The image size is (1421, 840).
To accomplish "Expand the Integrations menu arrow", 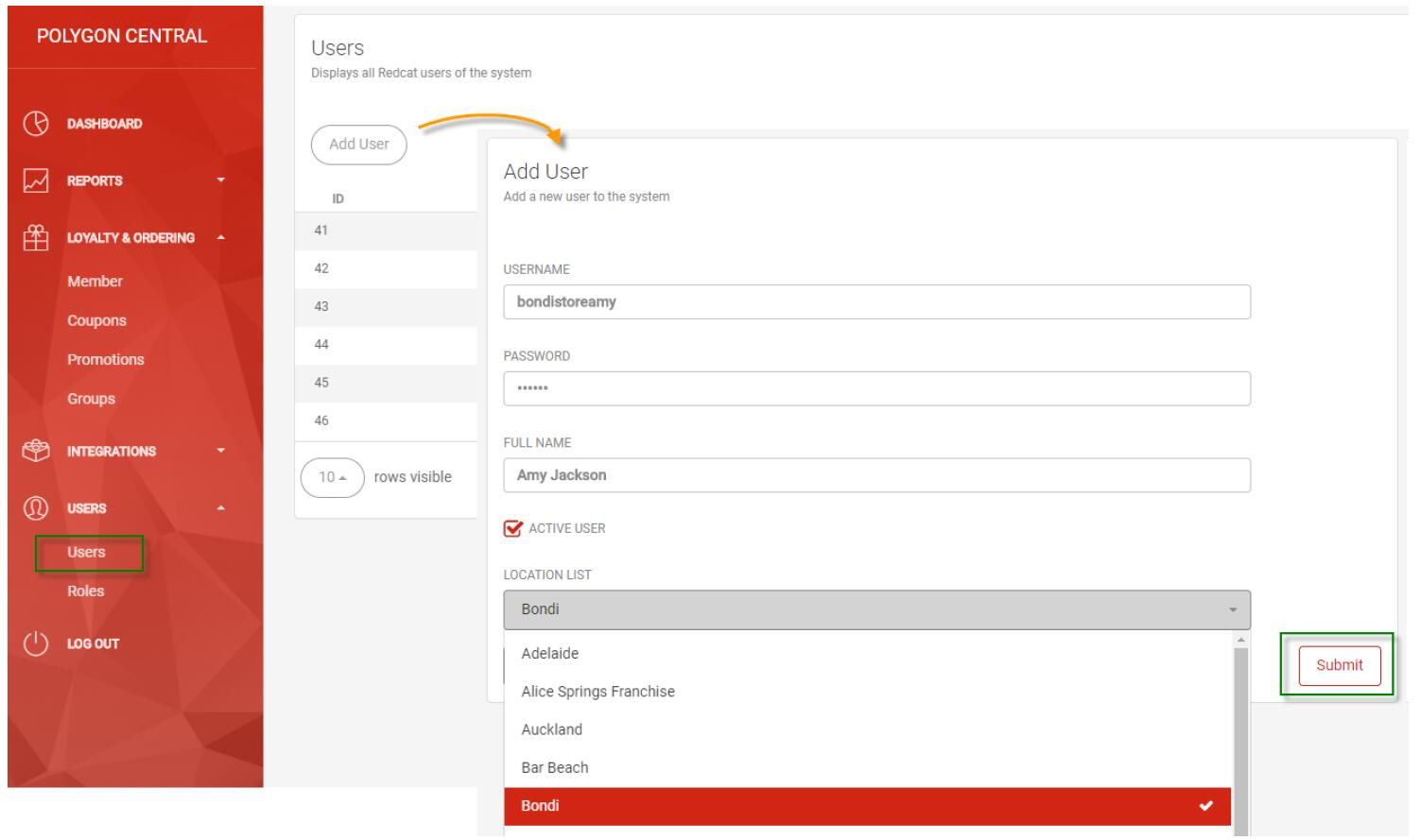I will [x=221, y=451].
